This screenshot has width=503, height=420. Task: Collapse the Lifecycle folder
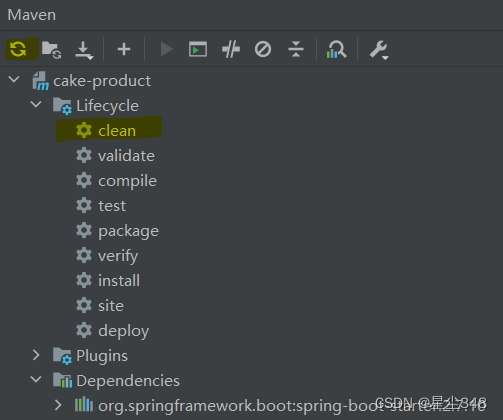click(x=36, y=104)
